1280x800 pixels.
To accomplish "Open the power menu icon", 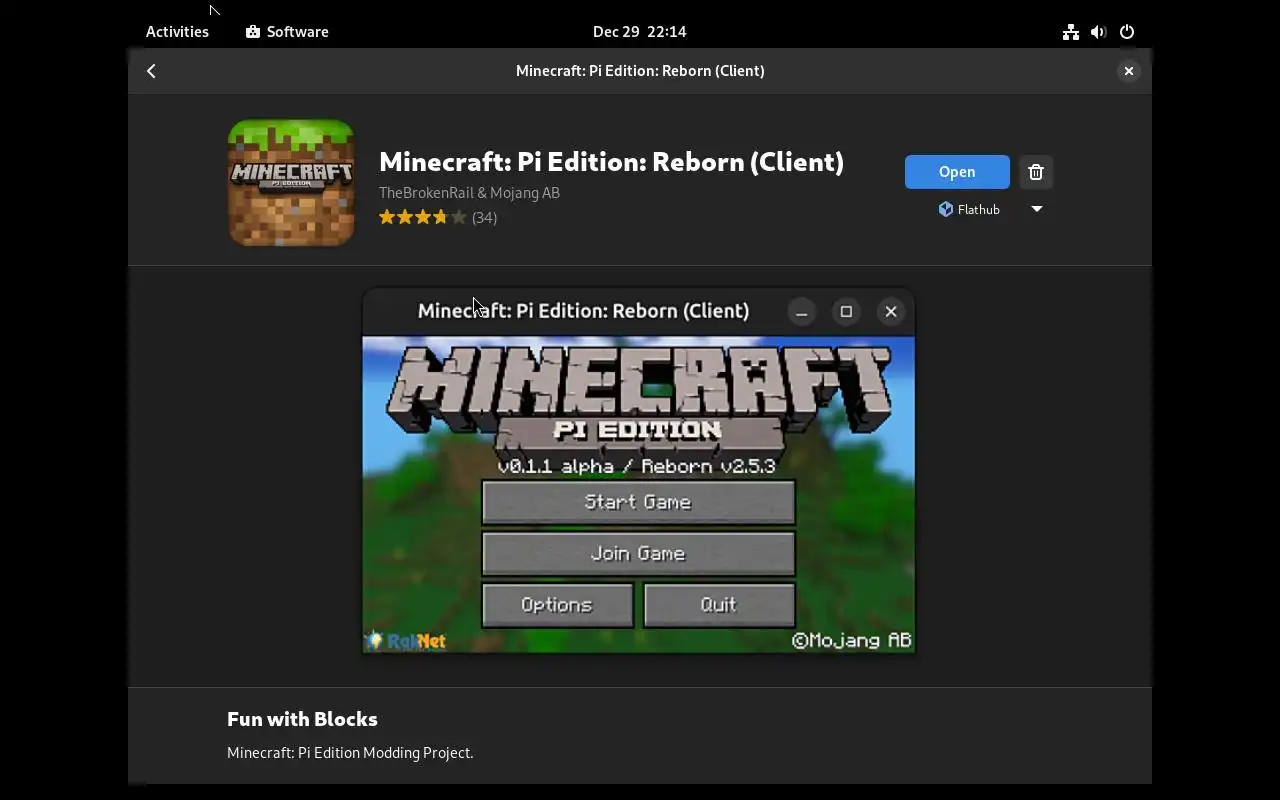I will pos(1127,32).
